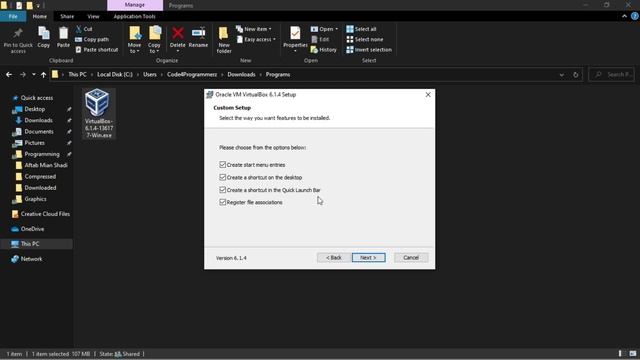Switch to the Share ribbon tab
The image size is (640, 360).
(67, 16)
